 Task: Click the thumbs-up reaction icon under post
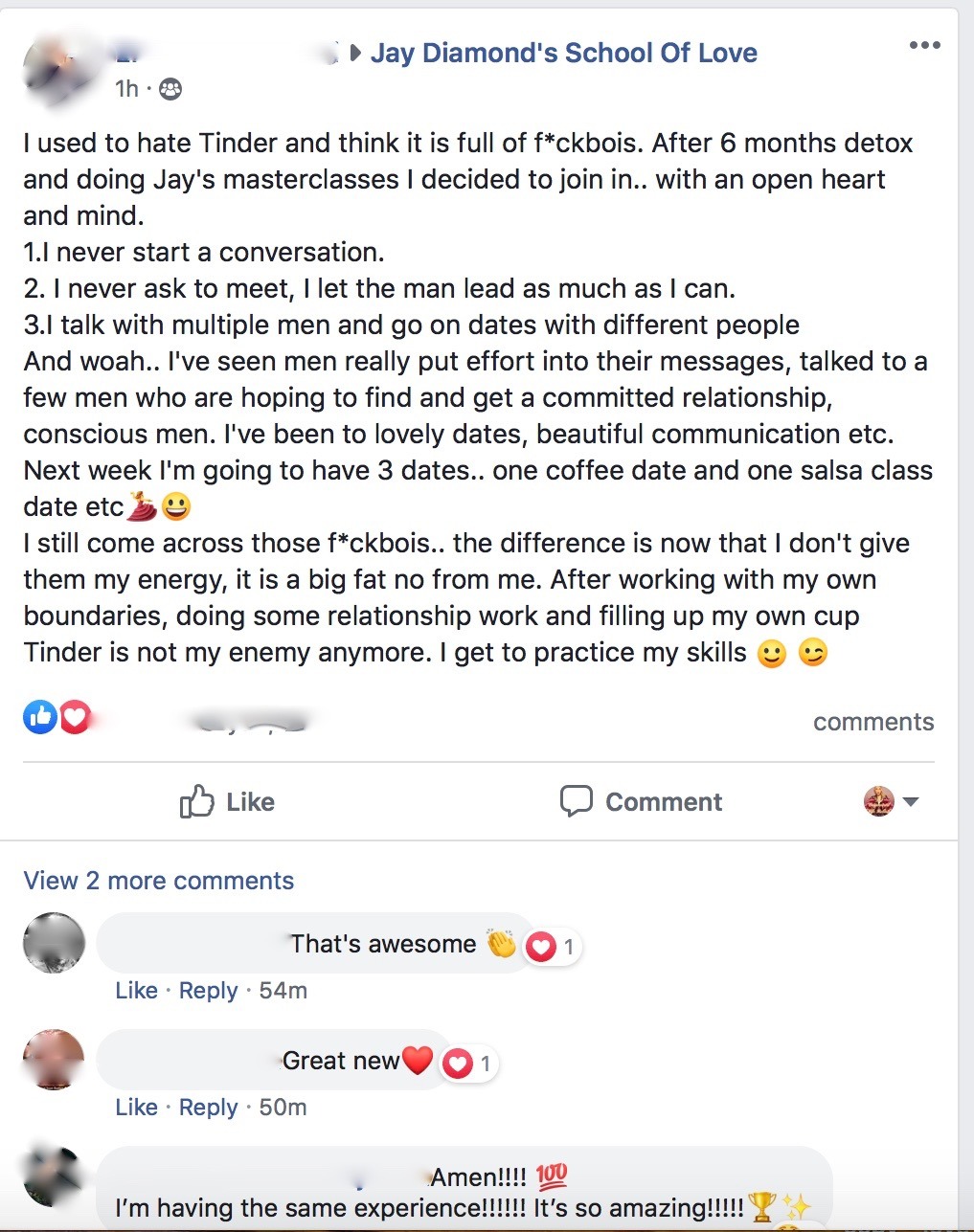point(40,717)
